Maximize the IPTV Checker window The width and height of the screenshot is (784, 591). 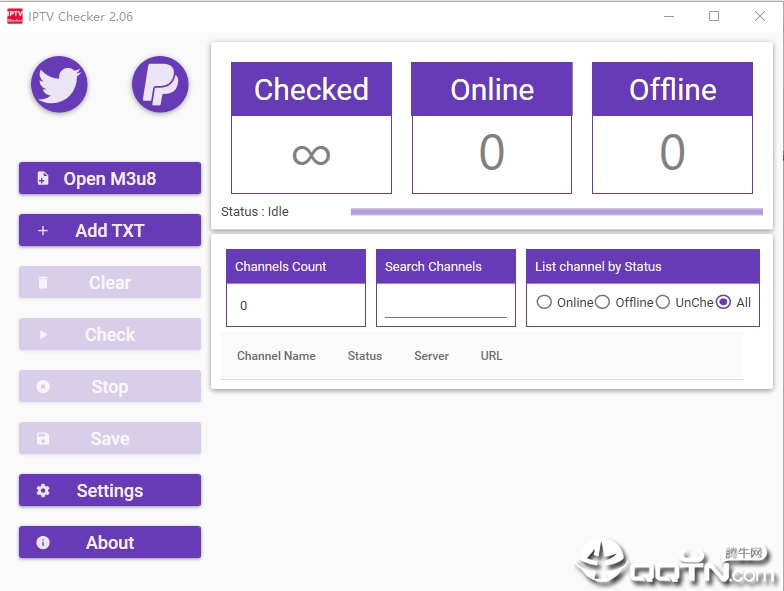(x=714, y=16)
